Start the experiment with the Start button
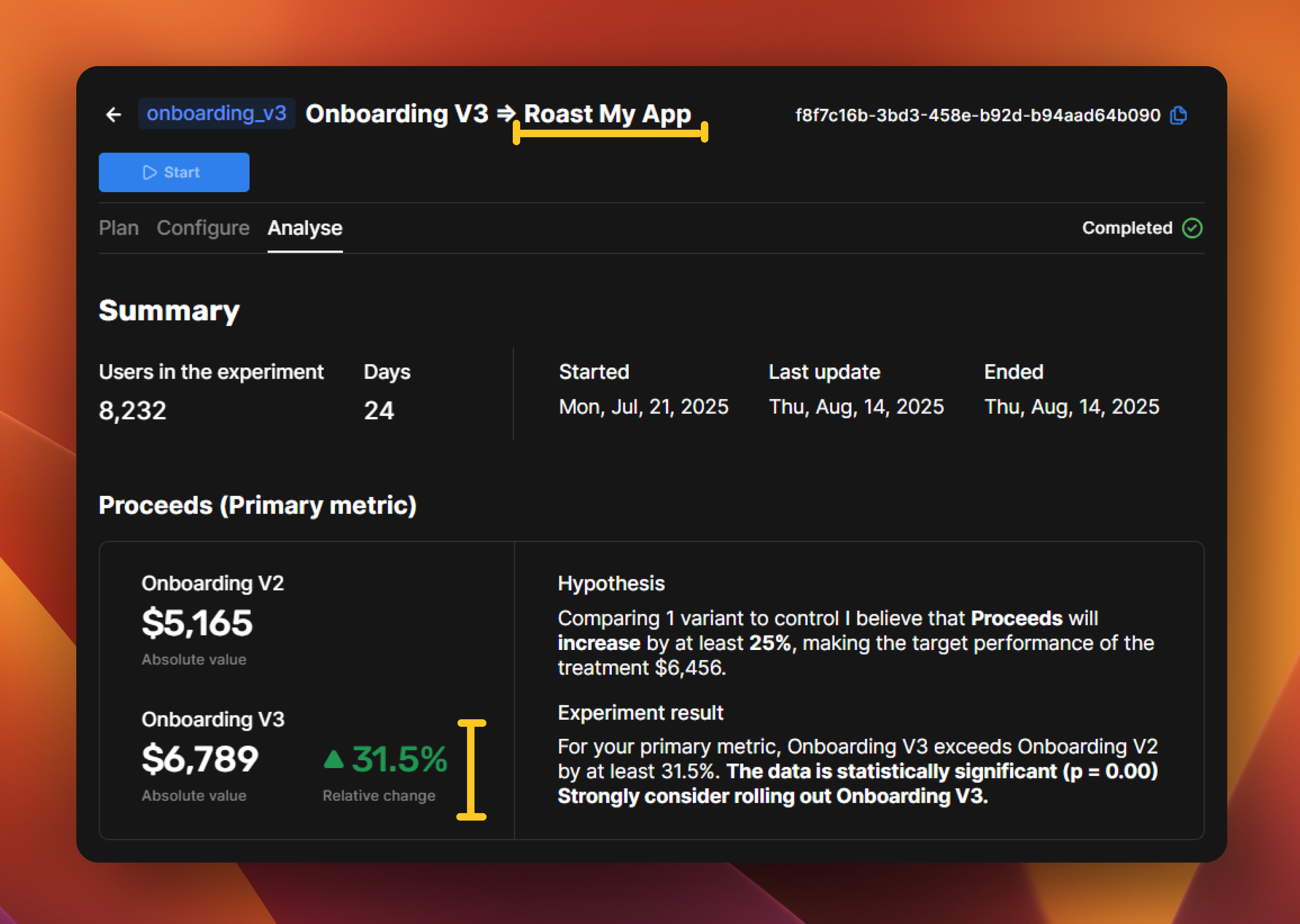Viewport: 1300px width, 924px height. point(174,173)
